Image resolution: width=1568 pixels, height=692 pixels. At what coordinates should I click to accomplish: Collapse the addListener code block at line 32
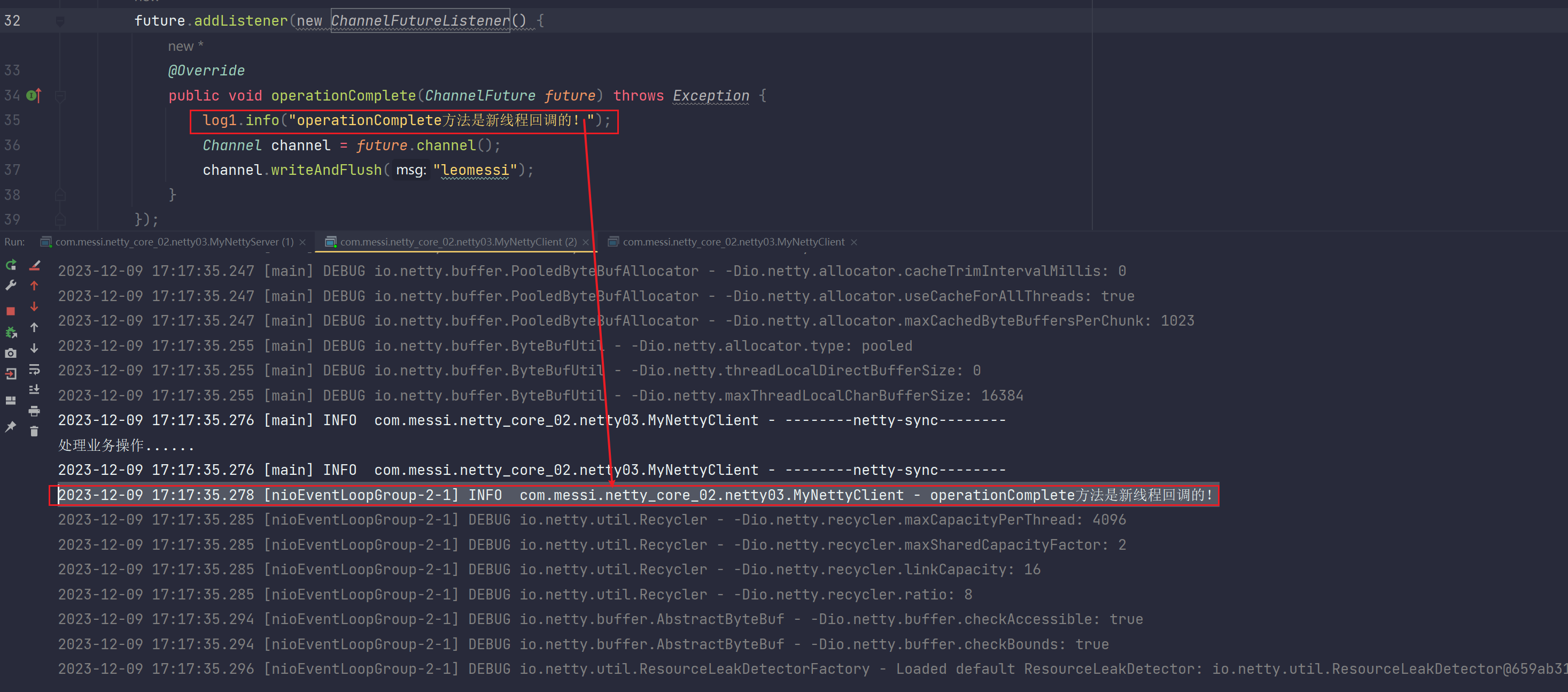click(x=60, y=21)
